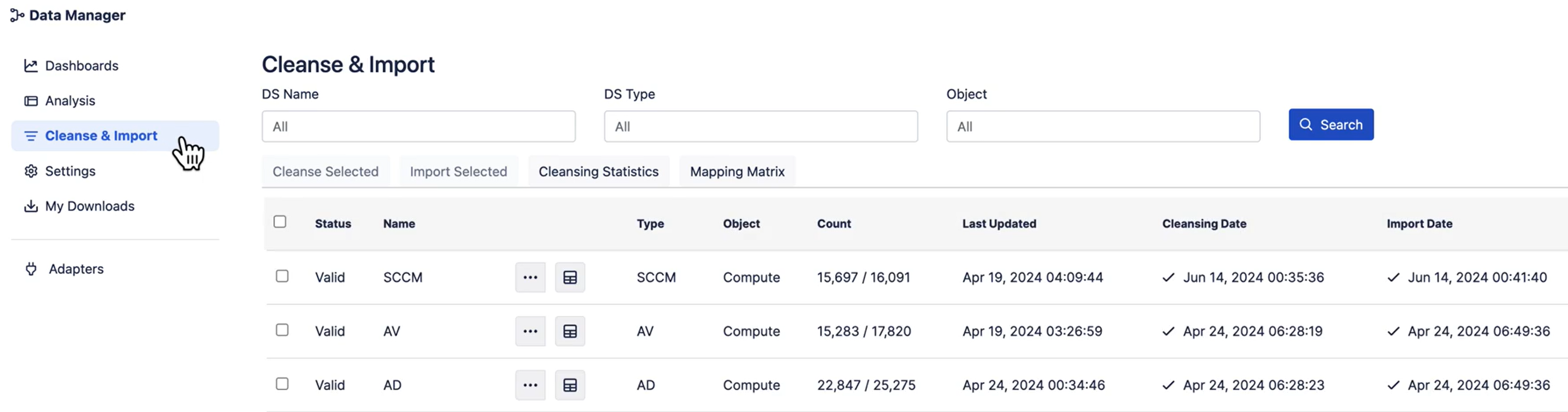Open the Mapping Matrix button
1568x412 pixels.
[x=737, y=172]
